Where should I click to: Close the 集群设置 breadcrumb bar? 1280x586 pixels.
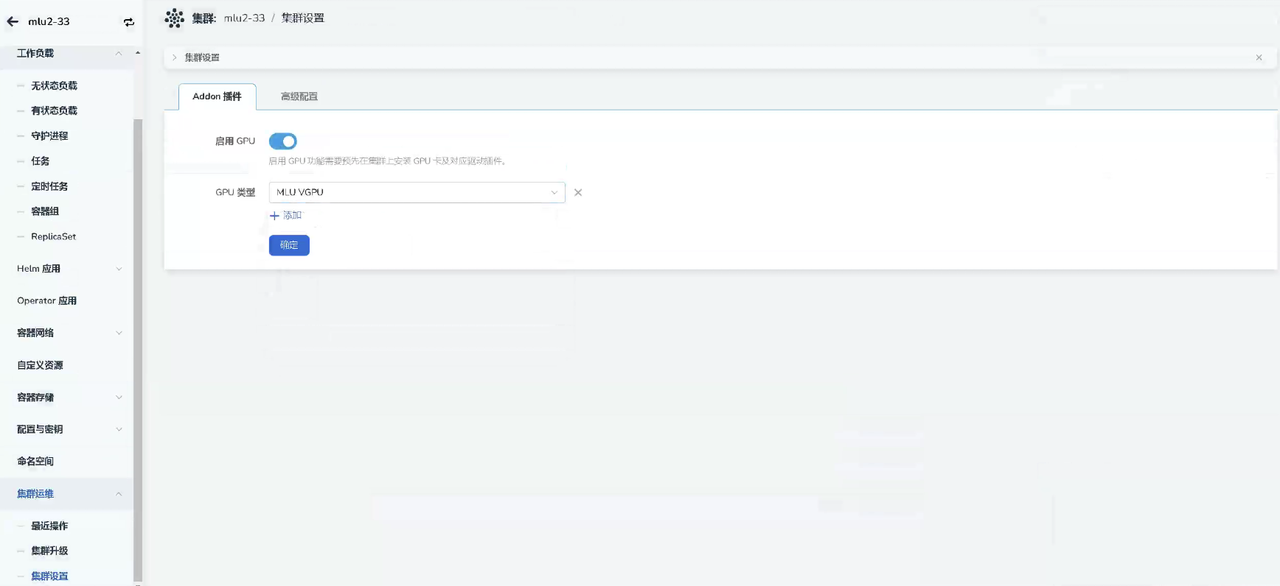1258,58
